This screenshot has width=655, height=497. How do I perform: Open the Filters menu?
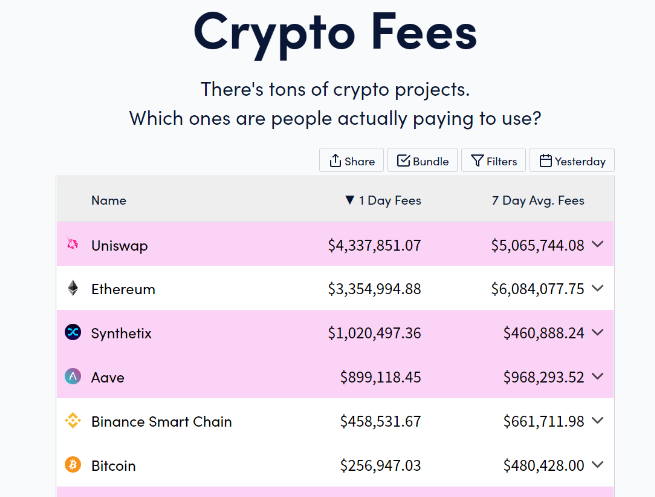493,160
